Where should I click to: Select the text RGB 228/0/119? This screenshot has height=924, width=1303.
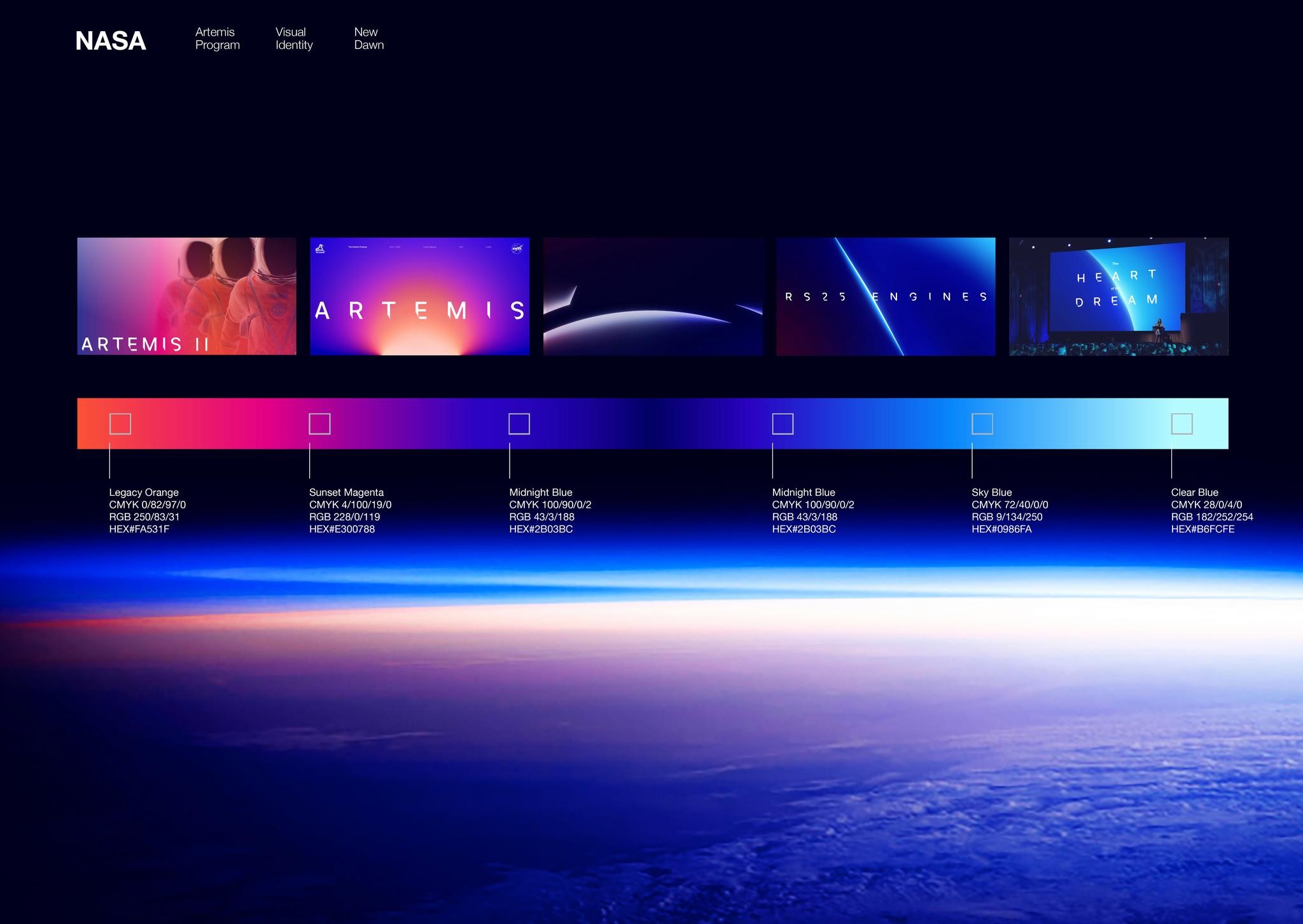point(344,517)
